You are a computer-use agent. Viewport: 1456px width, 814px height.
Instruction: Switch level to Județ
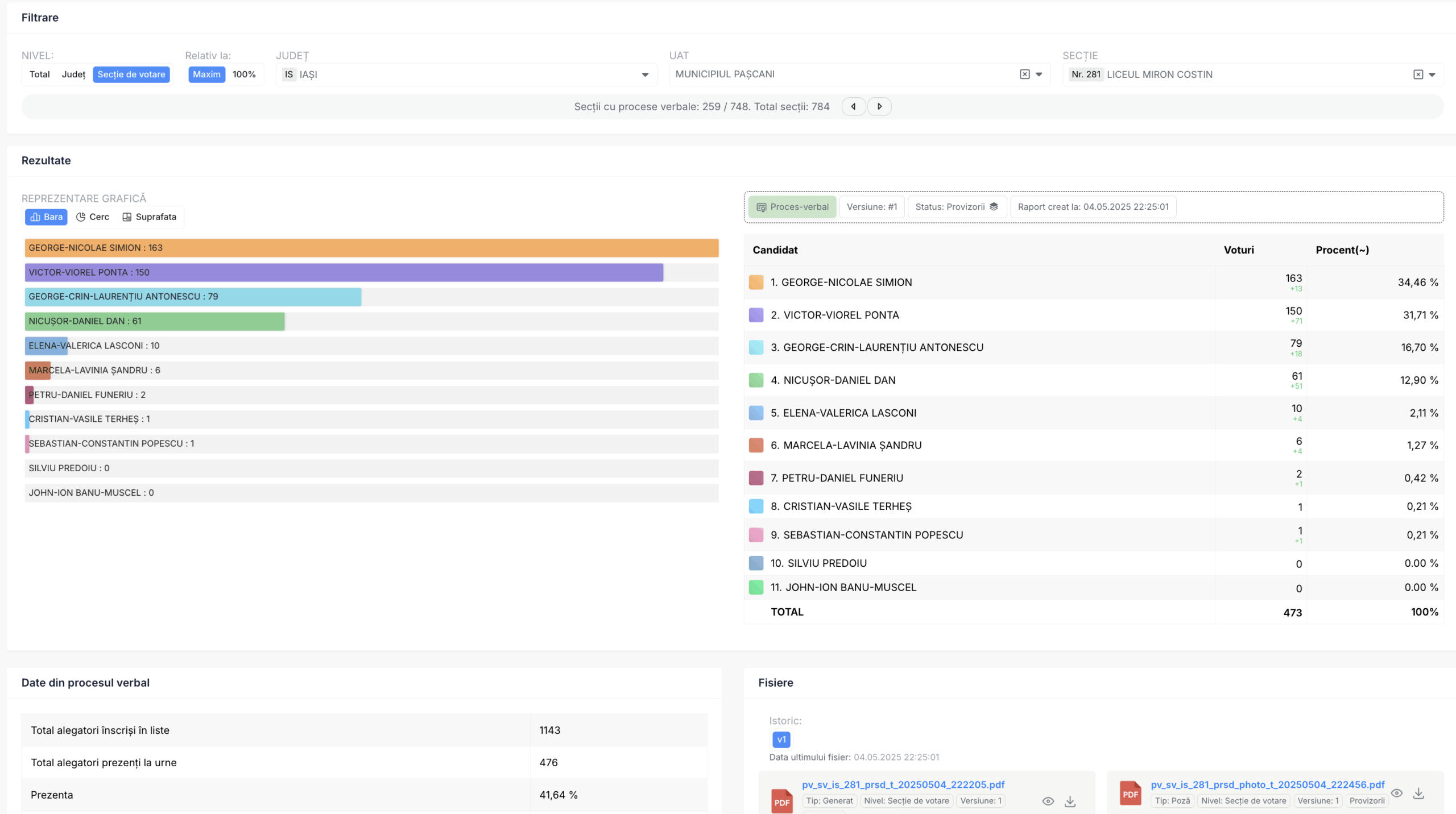(73, 74)
